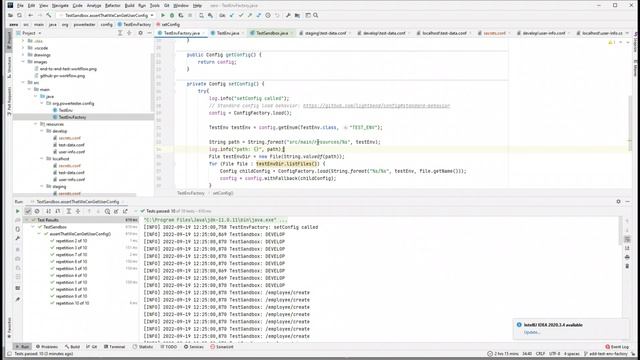Select repetition 10 of 10 test result
Viewport: 640px width, 360px height.
tap(72, 303)
